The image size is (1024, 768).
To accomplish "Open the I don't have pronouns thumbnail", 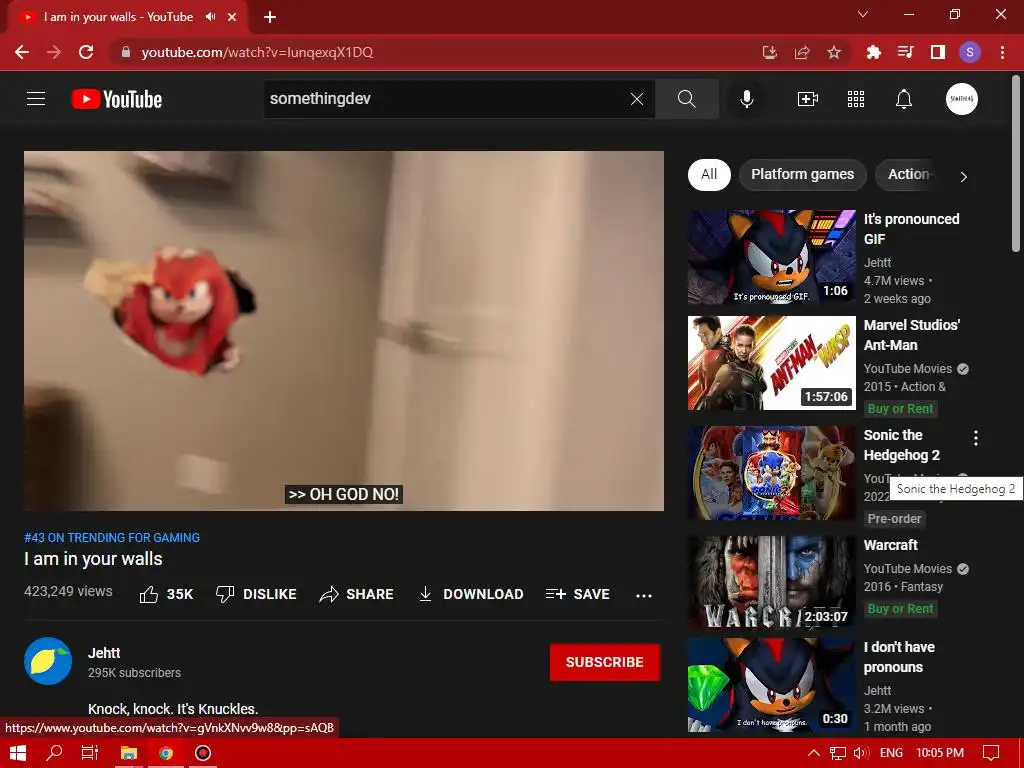I will (771, 685).
